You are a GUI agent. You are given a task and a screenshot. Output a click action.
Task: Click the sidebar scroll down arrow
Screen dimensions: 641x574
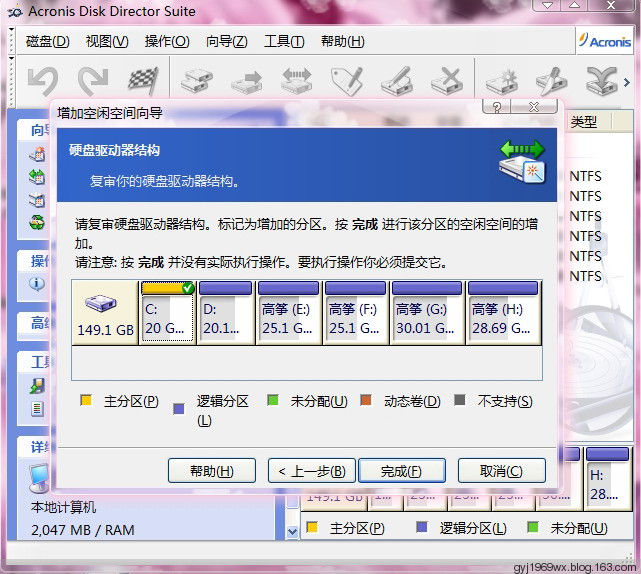pos(292,531)
